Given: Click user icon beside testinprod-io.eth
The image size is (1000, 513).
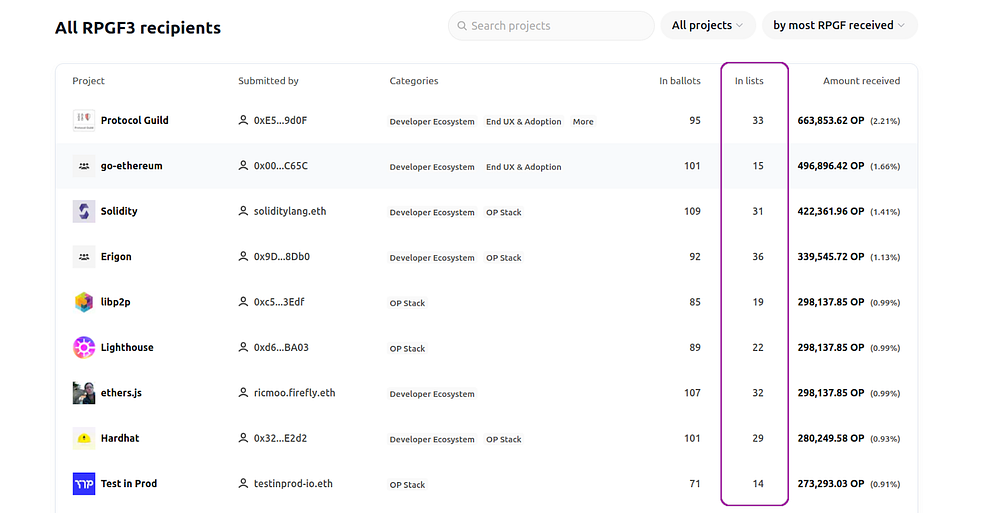Looking at the screenshot, I should coord(243,483).
